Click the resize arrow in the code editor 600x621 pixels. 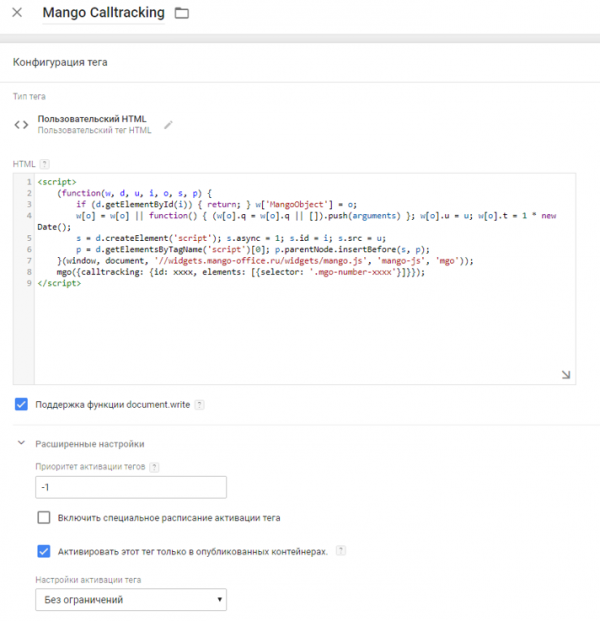pyautogui.click(x=566, y=374)
